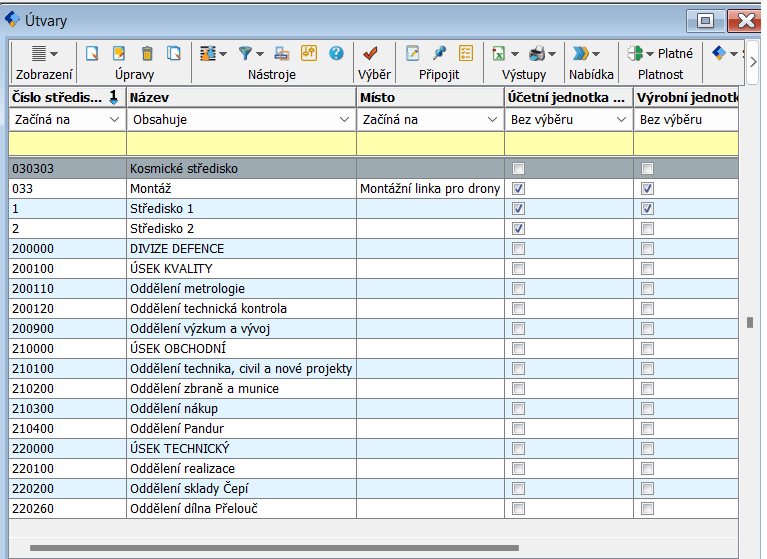Click the delete trash can icon
Image resolution: width=767 pixels, height=559 pixels.
click(147, 54)
